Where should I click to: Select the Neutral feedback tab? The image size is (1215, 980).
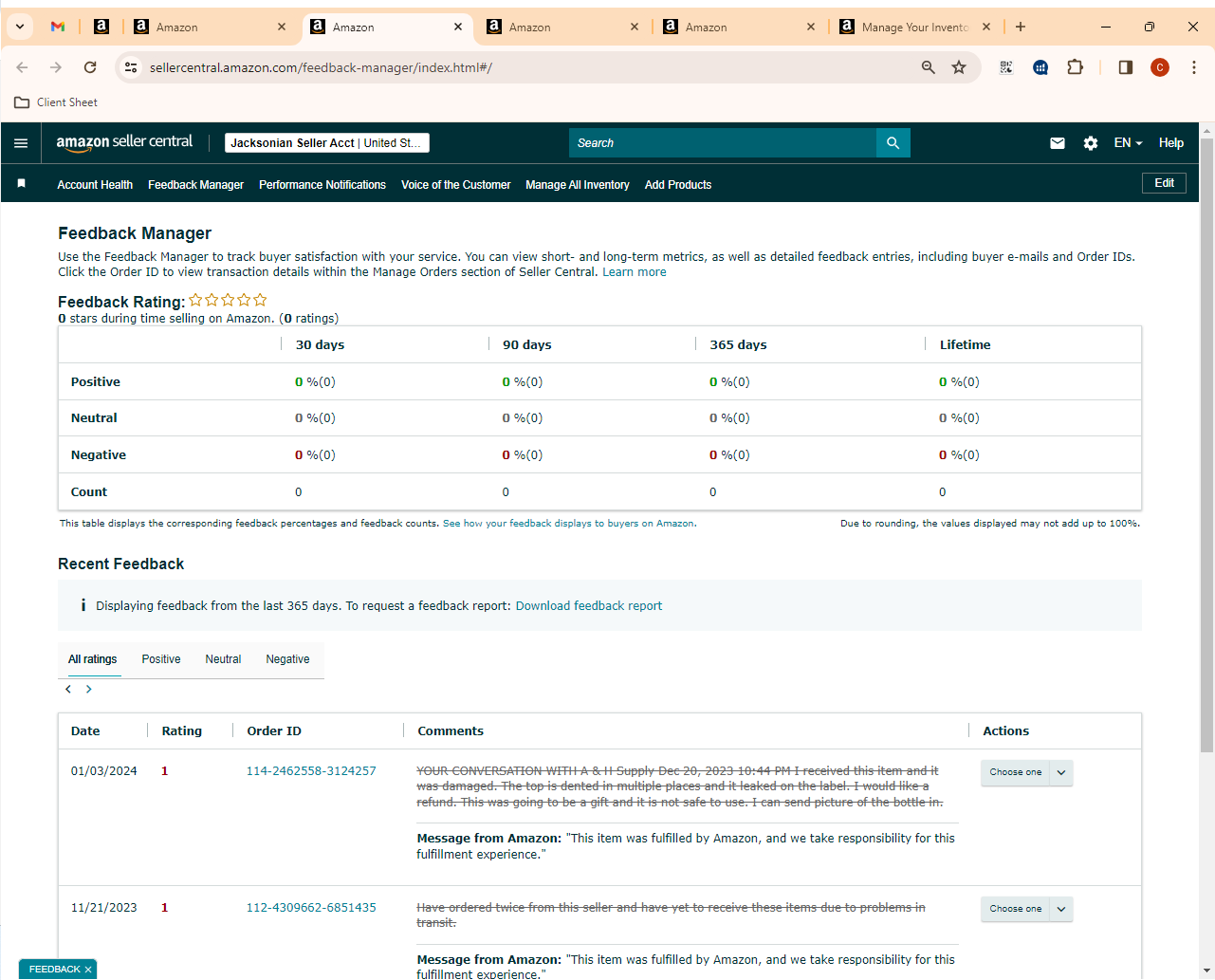coord(223,659)
